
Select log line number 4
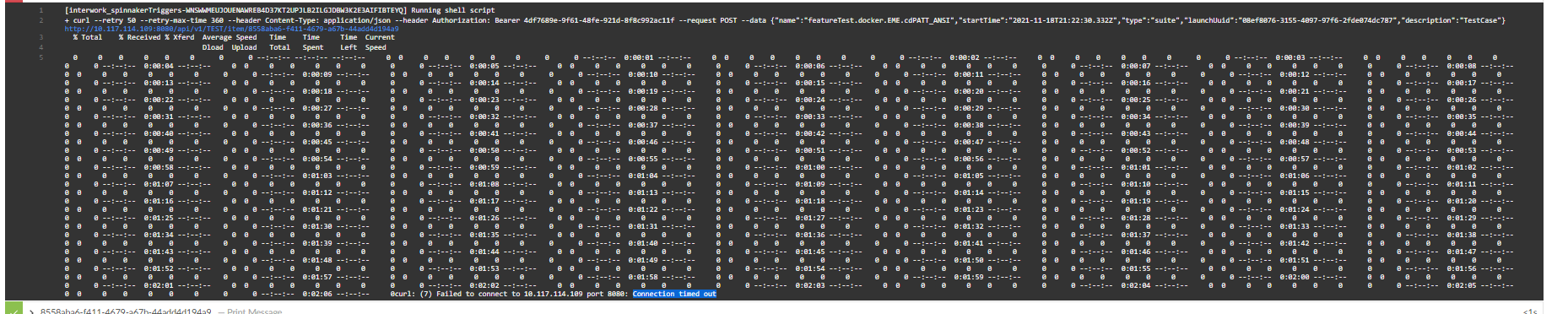click(x=41, y=47)
